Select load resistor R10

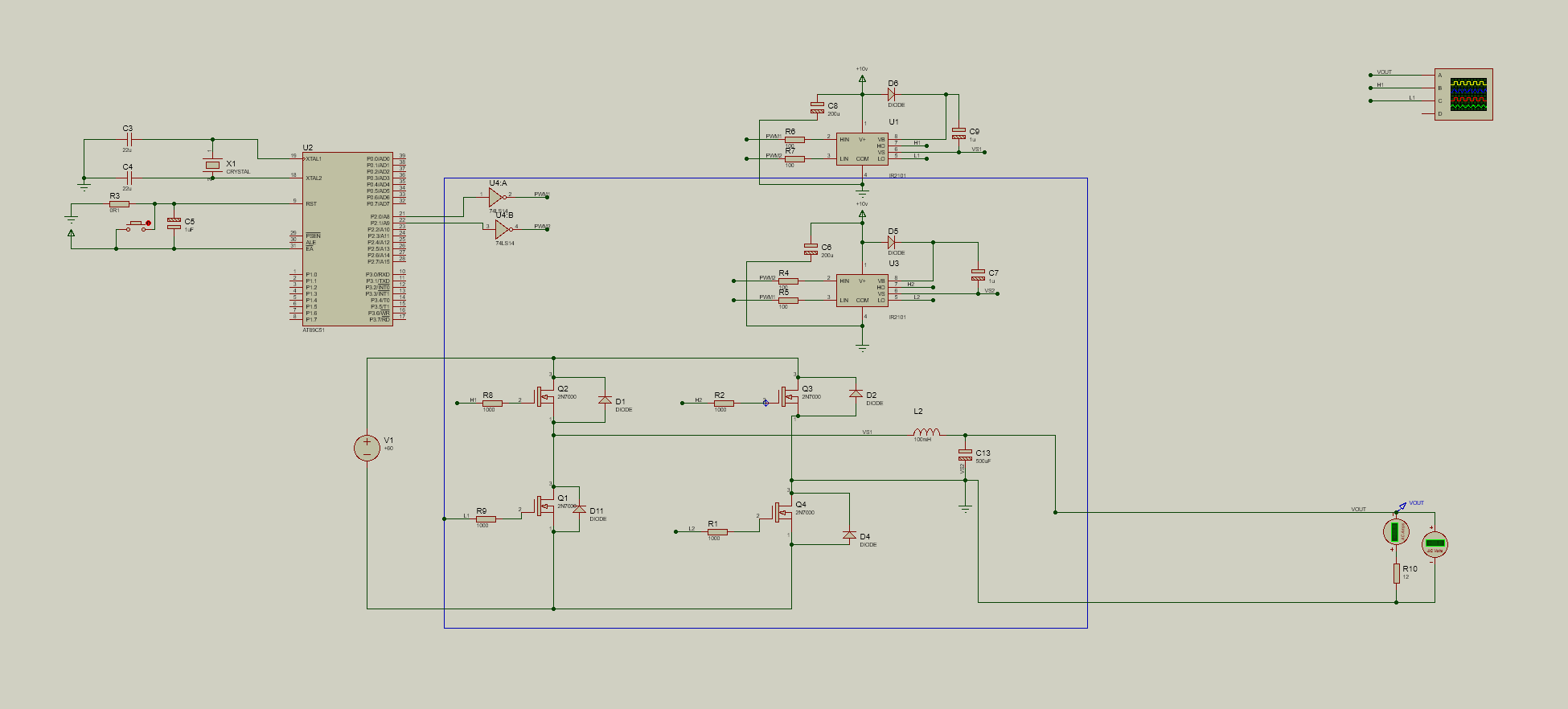point(1396,574)
